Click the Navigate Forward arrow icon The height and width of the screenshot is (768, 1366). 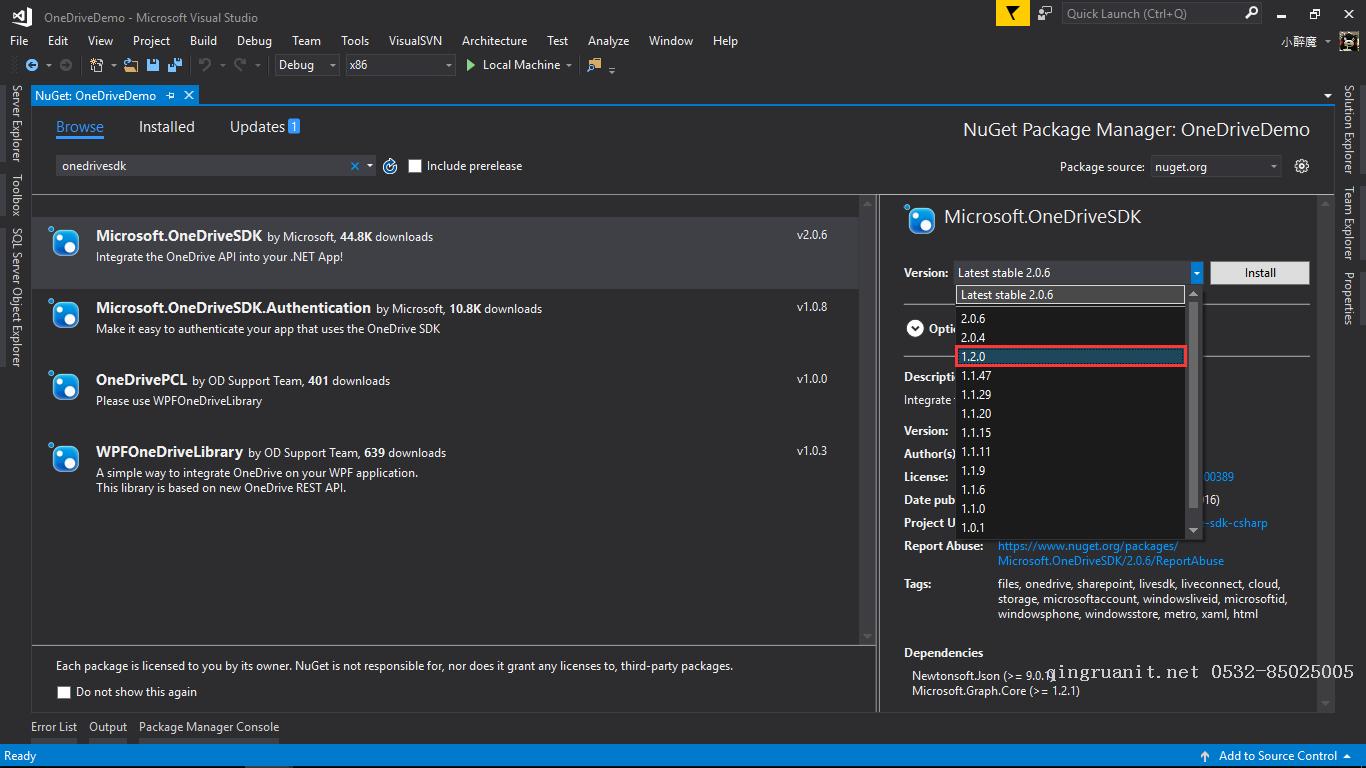pos(66,65)
